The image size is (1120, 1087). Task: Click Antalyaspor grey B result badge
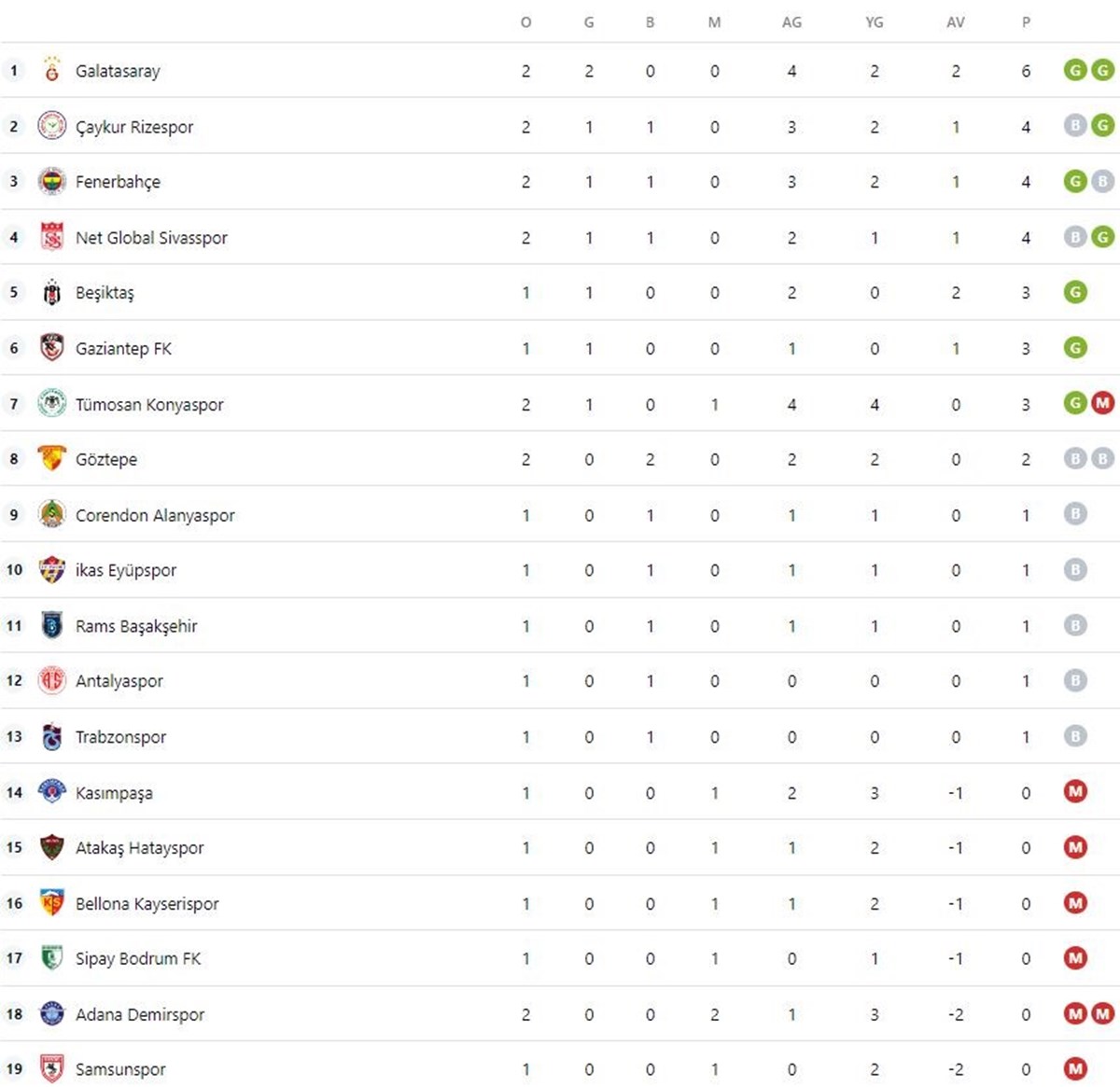[x=1075, y=681]
